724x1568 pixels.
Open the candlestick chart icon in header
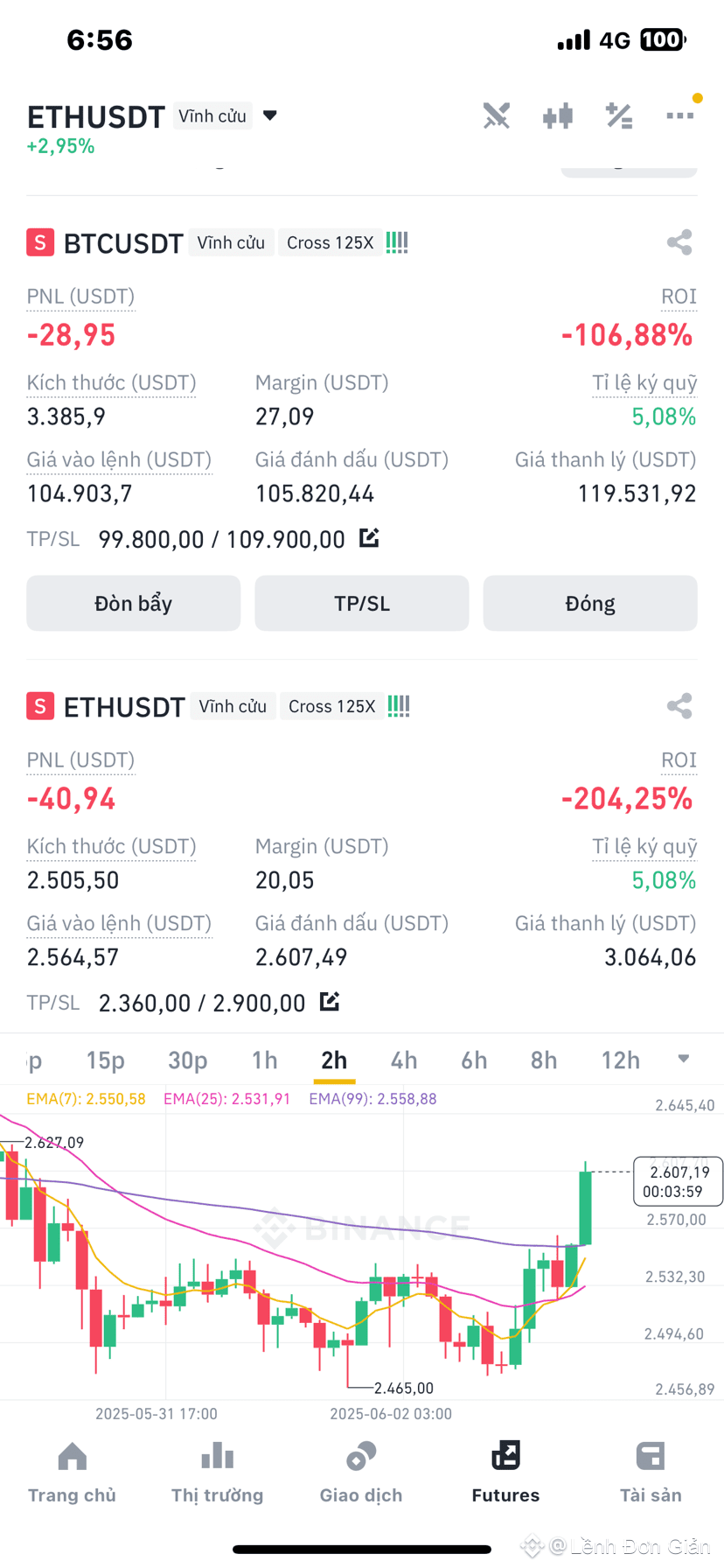pyautogui.click(x=557, y=115)
